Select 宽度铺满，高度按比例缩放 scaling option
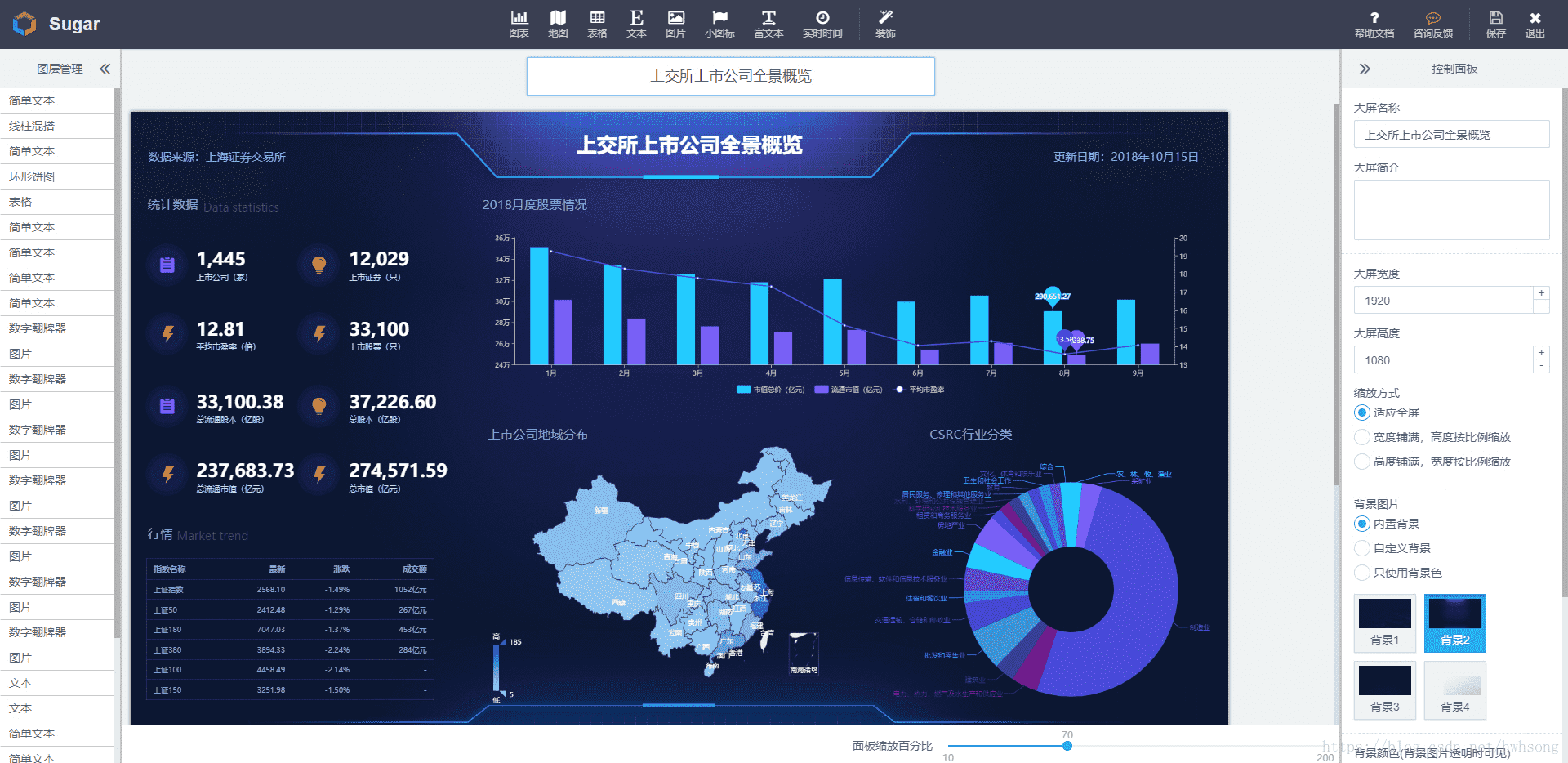 coord(1432,437)
